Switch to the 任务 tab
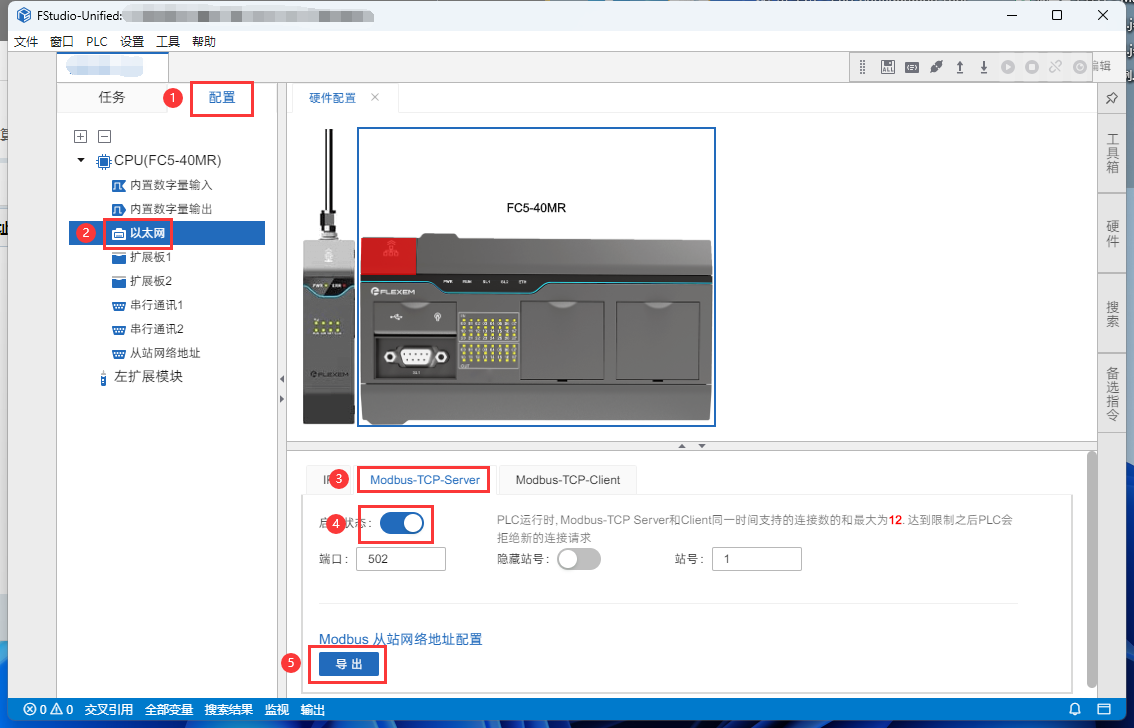This screenshot has height=728, width=1134. point(112,97)
